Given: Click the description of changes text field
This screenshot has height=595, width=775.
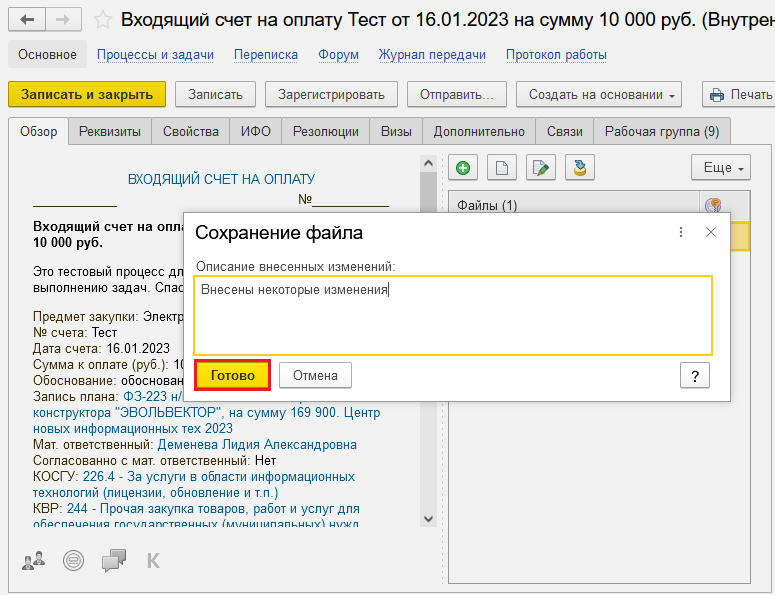Looking at the screenshot, I should pos(453,315).
